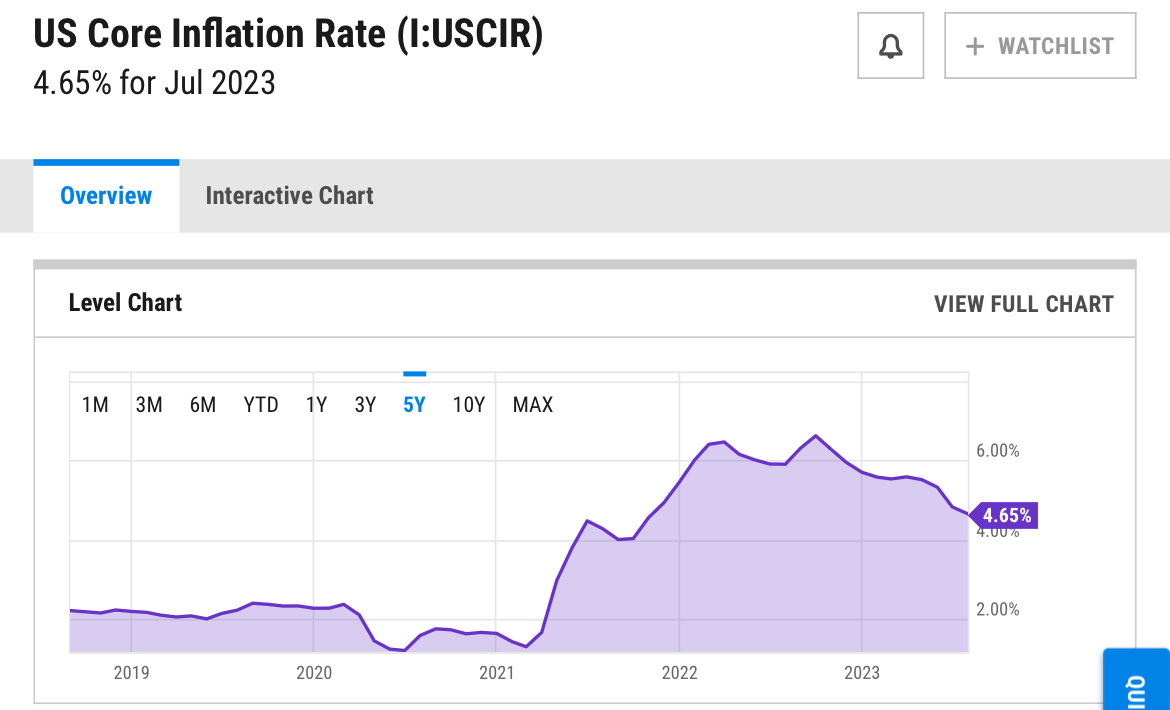Click the Level Chart header text
Screen dimensions: 1170x710
tap(125, 303)
